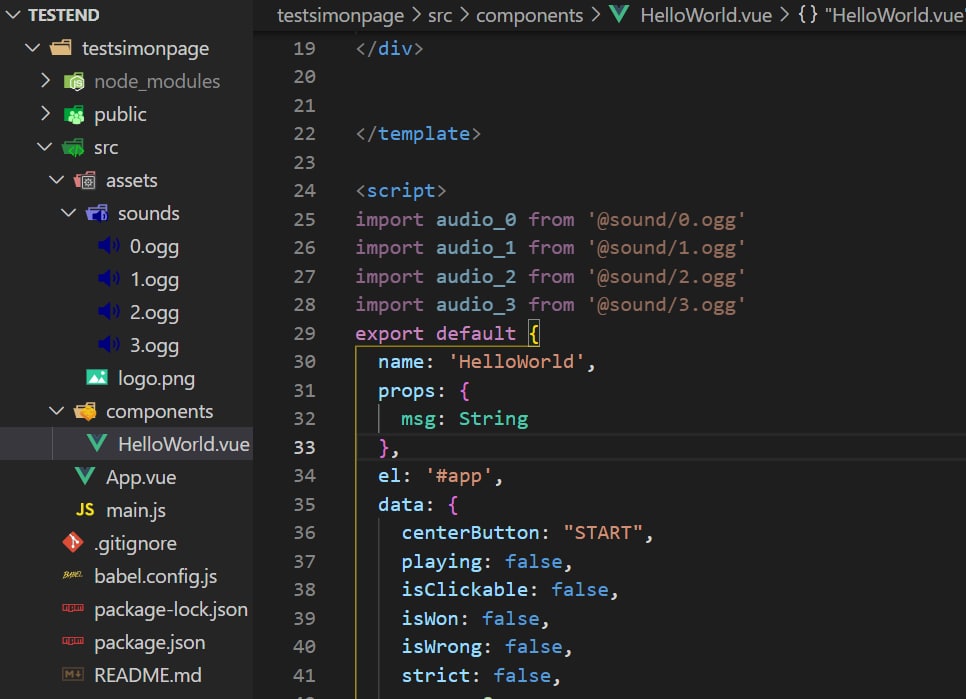Expand the public folder chevron
Viewport: 966px width, 699px height.
pos(45,113)
